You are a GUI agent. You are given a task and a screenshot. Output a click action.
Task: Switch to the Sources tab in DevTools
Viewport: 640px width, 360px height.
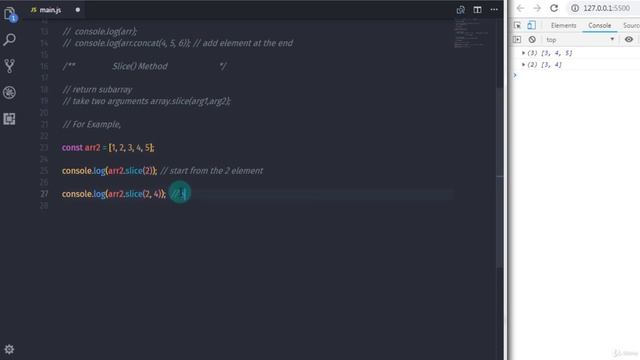coord(631,25)
